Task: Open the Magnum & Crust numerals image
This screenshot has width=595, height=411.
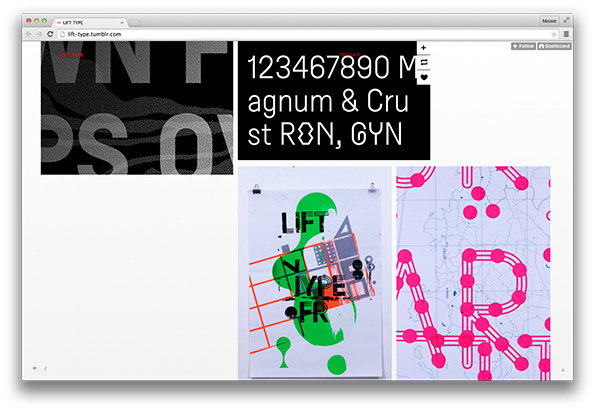Action: pyautogui.click(x=334, y=101)
